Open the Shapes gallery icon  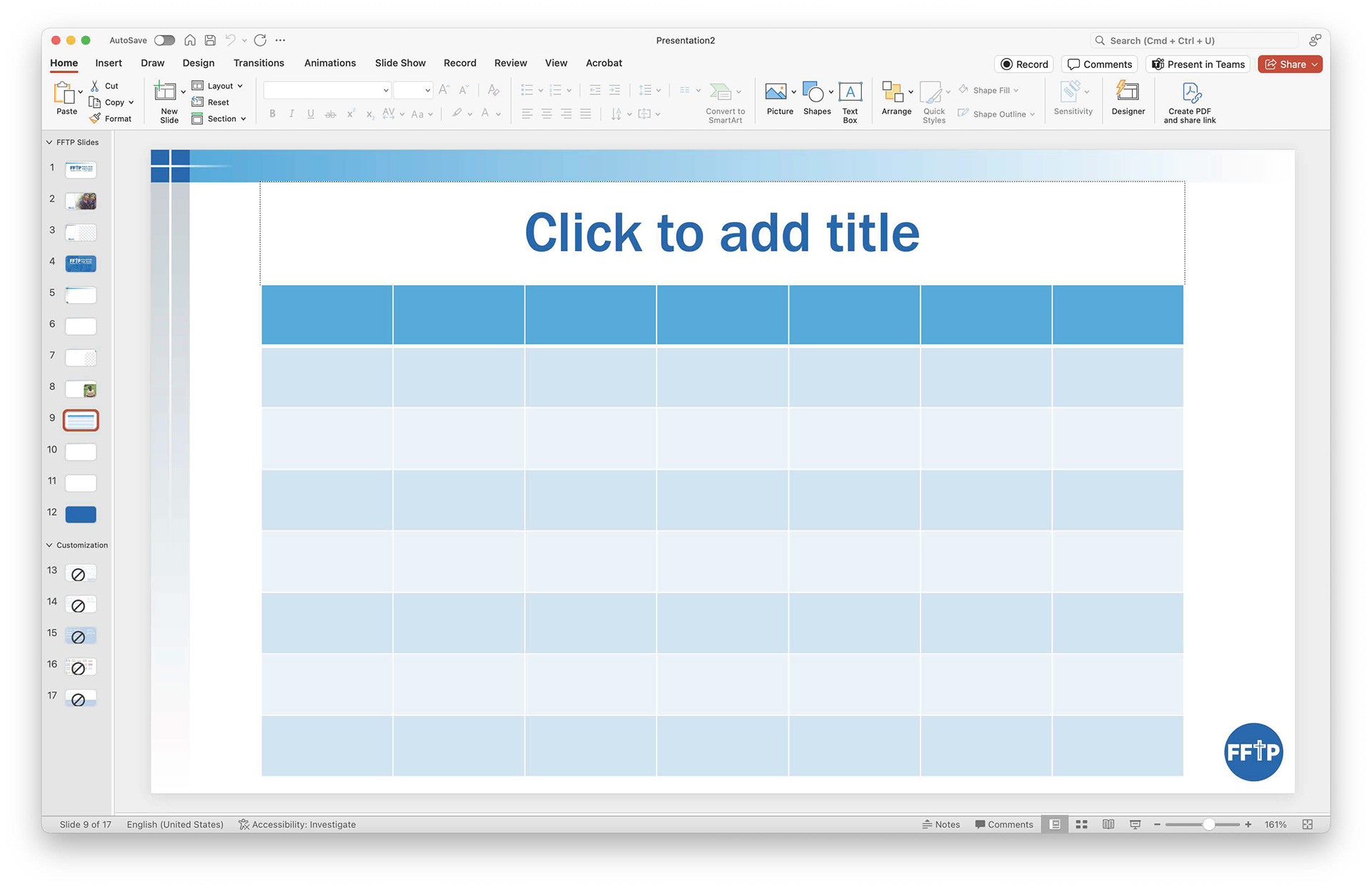(813, 92)
